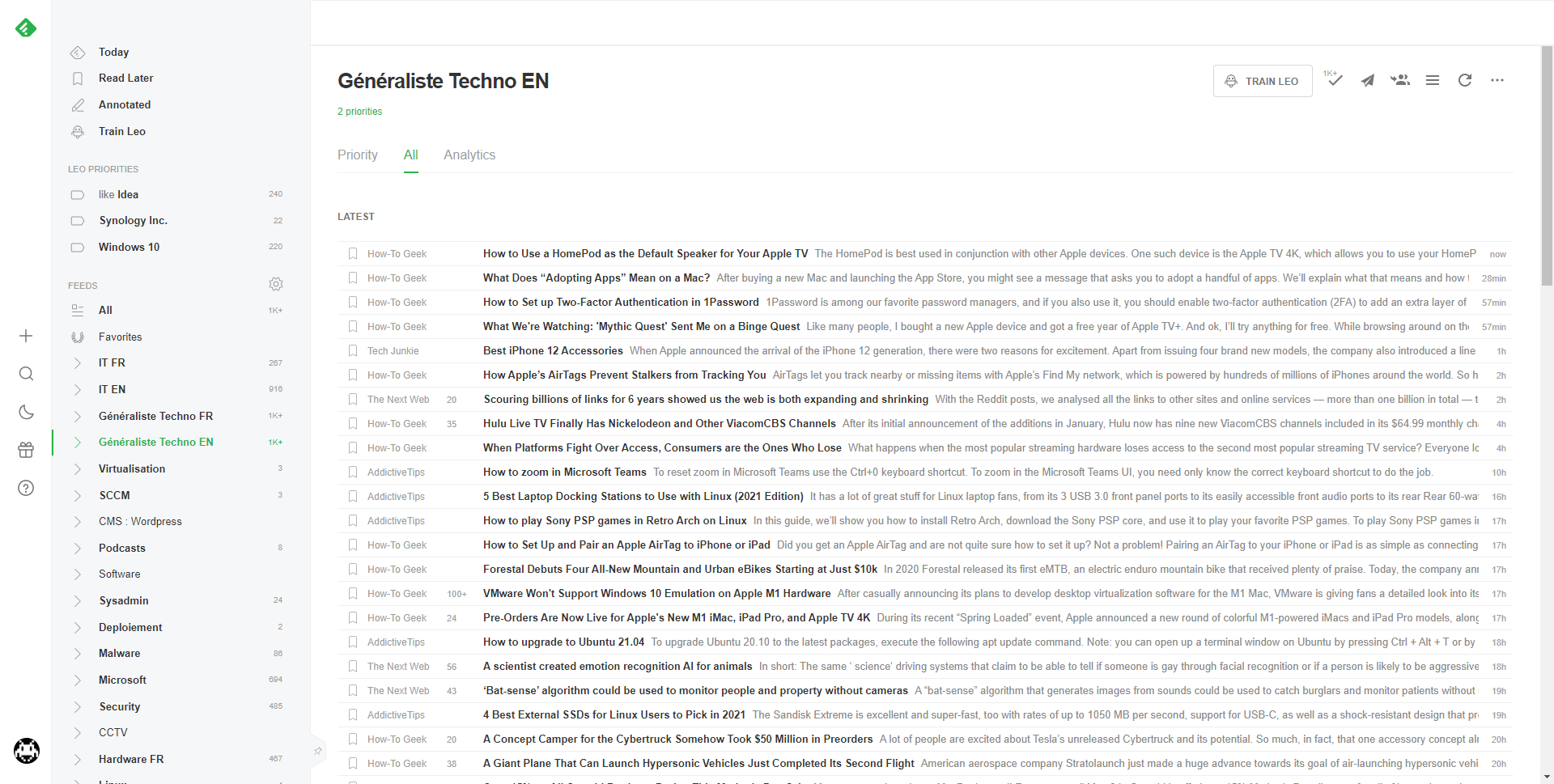Open Today in sidebar

point(113,52)
